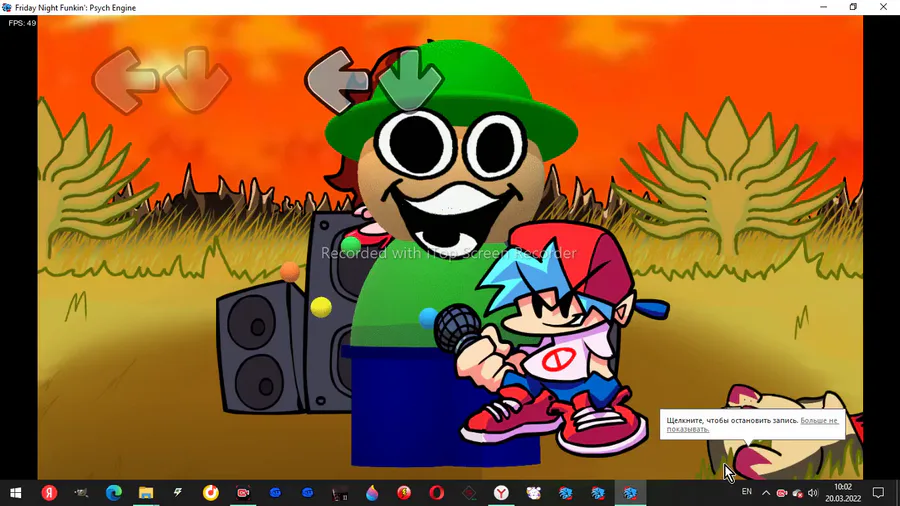Click the white cartoon animal taskbar icon
The width and height of the screenshot is (900, 506).
tap(533, 493)
